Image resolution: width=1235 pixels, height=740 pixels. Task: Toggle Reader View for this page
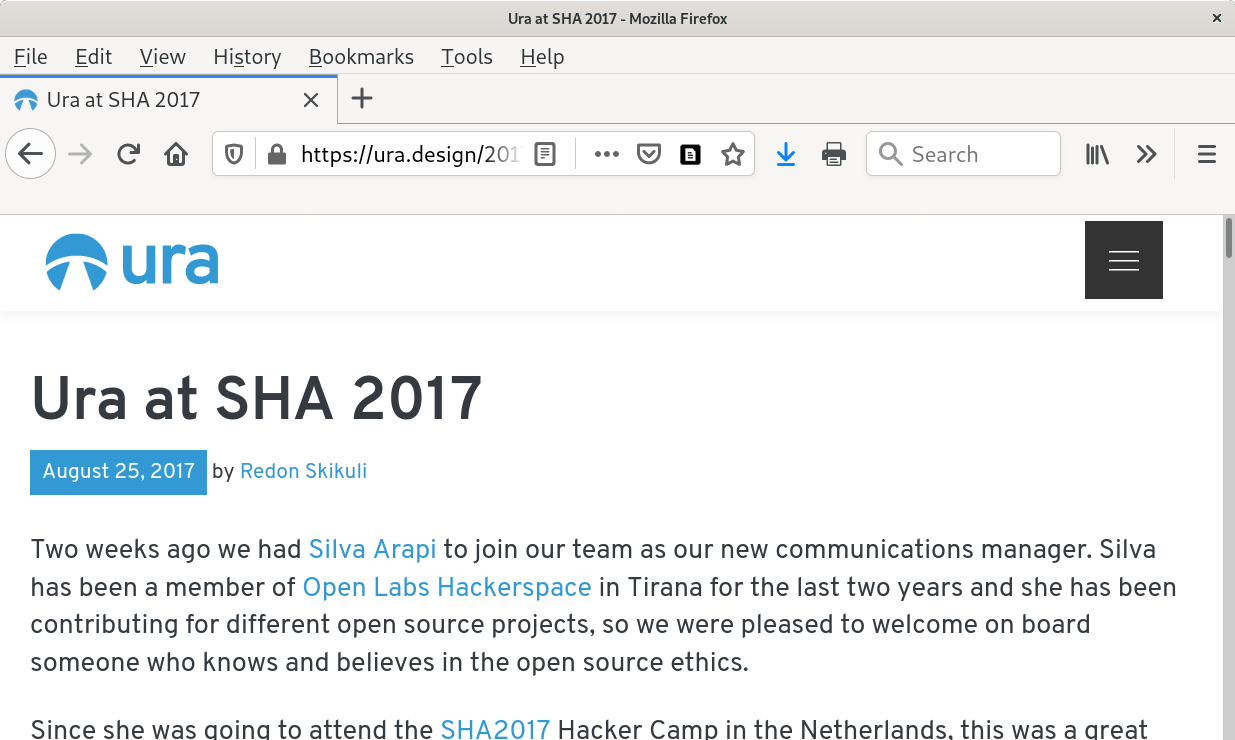545,154
